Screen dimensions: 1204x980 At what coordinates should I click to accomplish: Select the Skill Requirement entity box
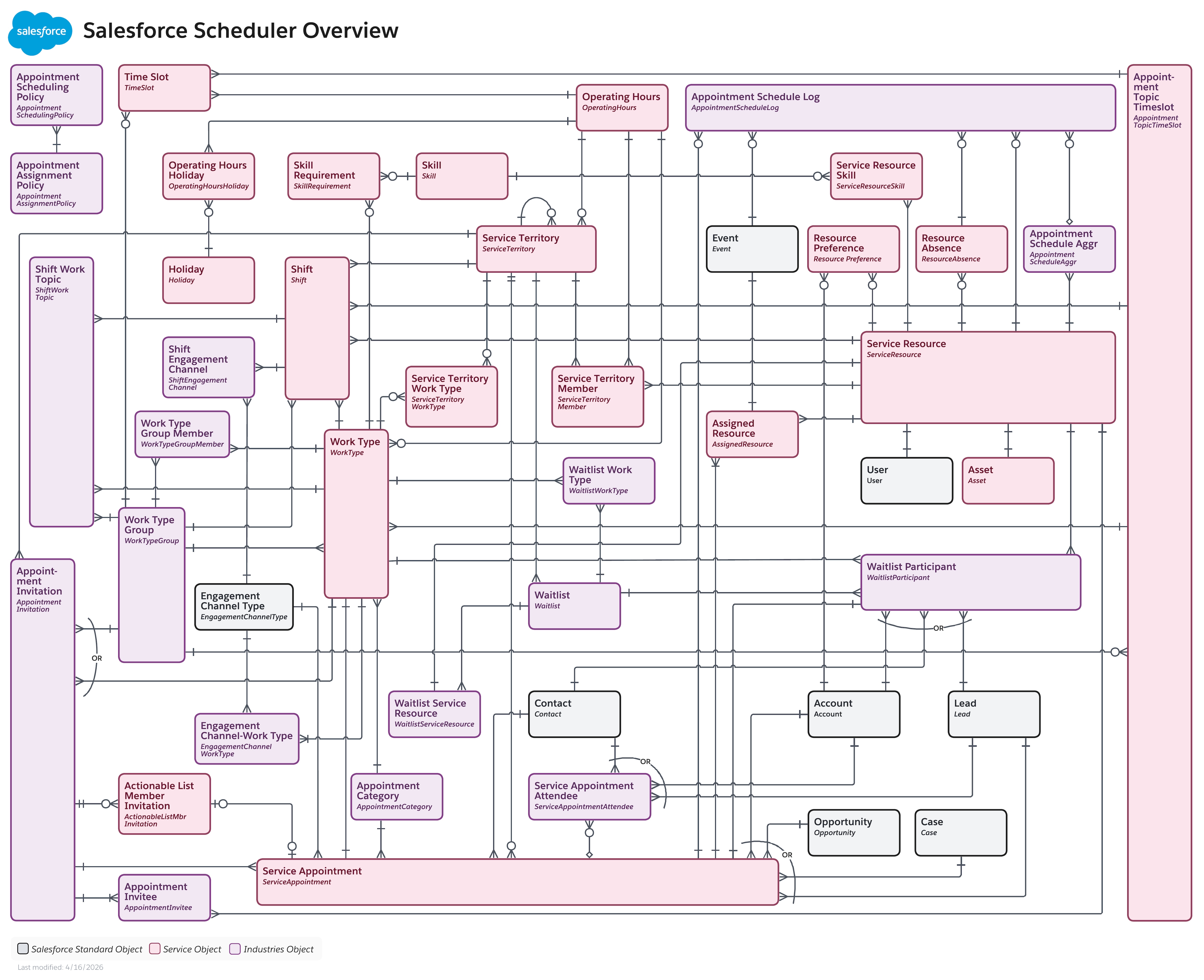[x=334, y=176]
